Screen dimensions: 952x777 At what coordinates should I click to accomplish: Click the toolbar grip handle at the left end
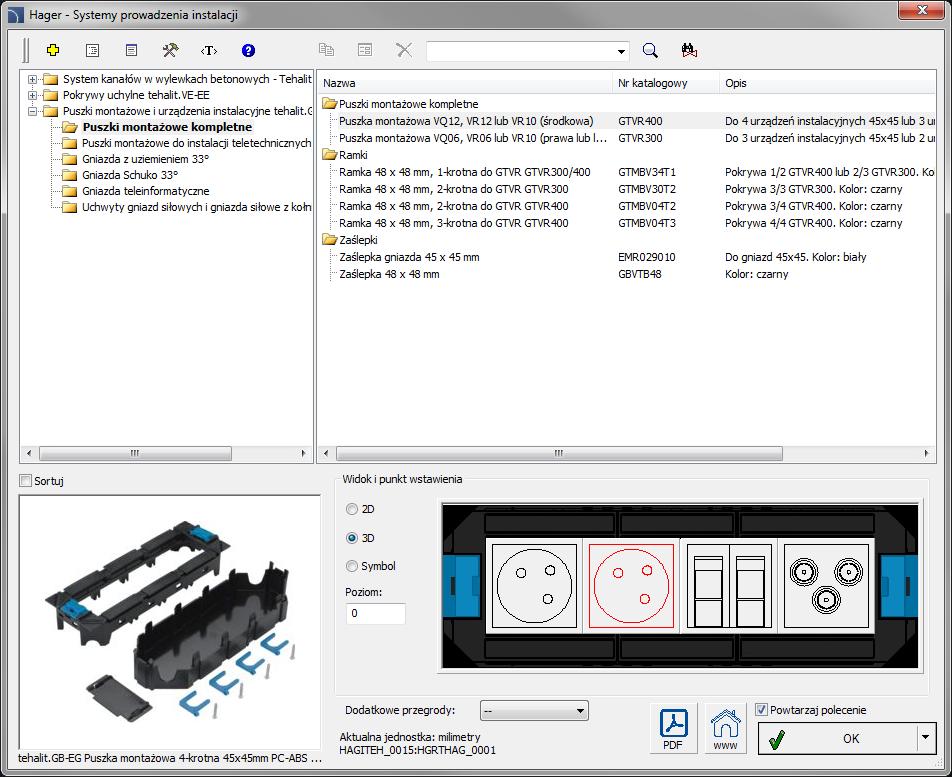click(26, 50)
